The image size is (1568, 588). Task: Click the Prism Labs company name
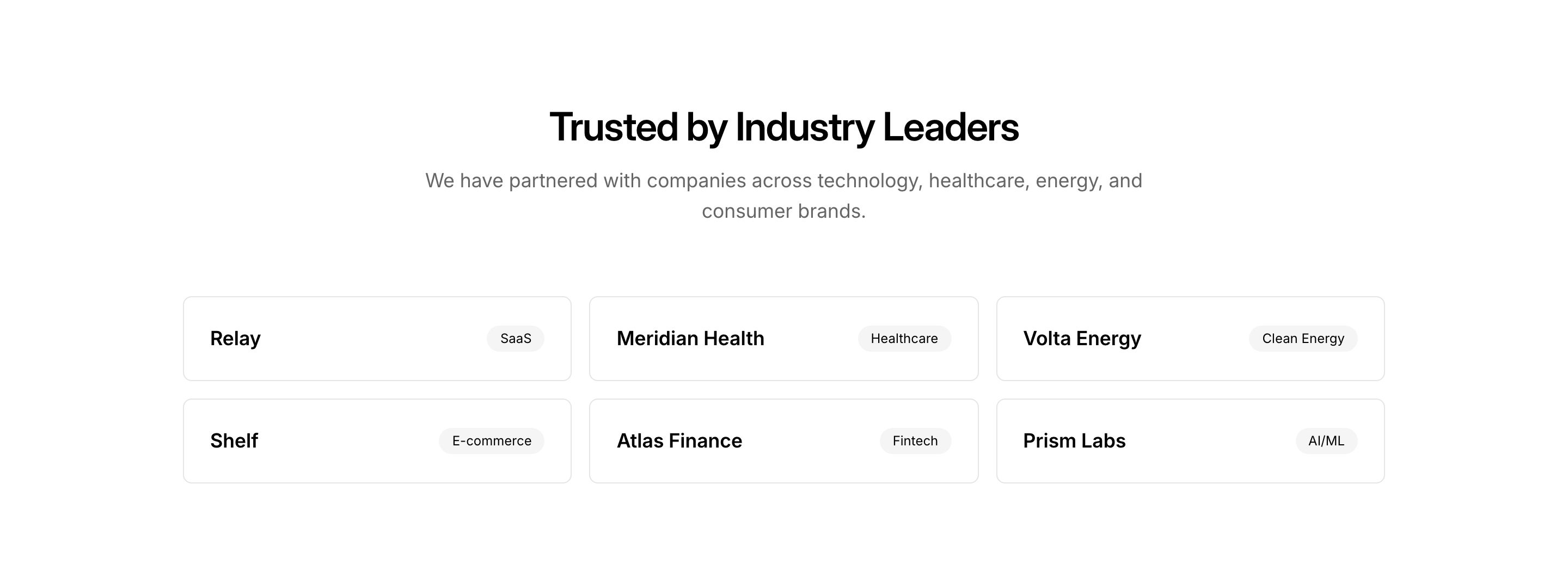pyautogui.click(x=1074, y=440)
